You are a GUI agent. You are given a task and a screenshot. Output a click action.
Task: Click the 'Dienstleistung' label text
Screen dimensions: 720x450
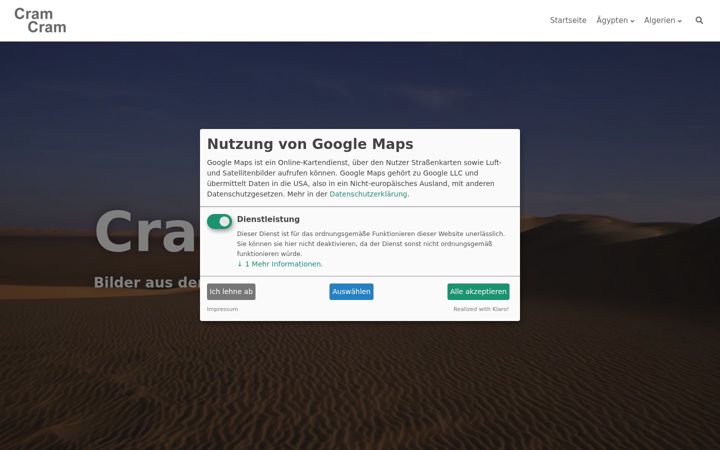click(x=268, y=219)
